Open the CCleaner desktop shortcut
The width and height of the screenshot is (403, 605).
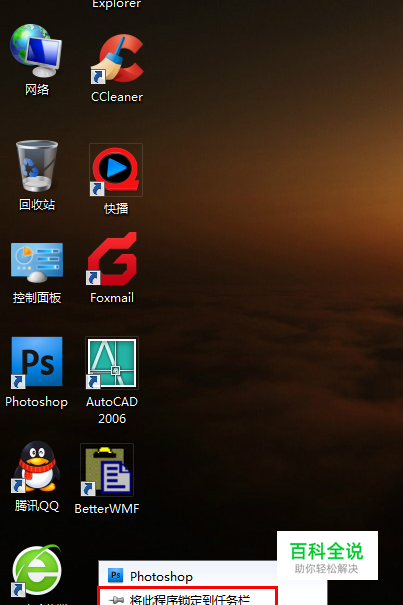tap(117, 59)
